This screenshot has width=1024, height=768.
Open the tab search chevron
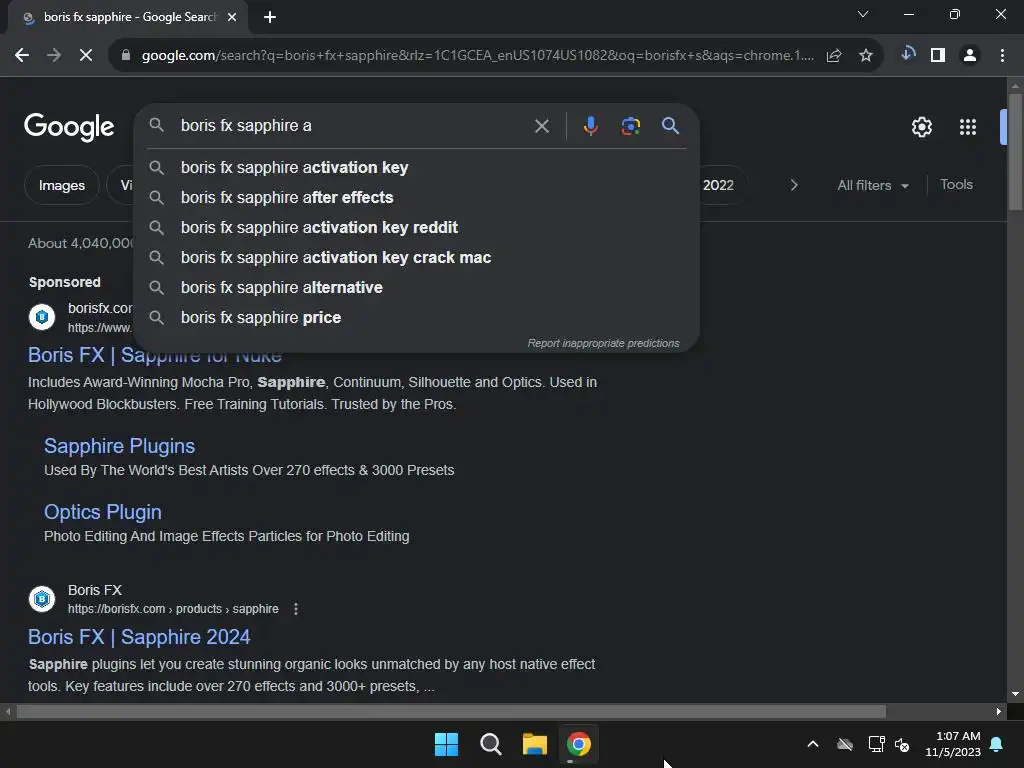(863, 14)
